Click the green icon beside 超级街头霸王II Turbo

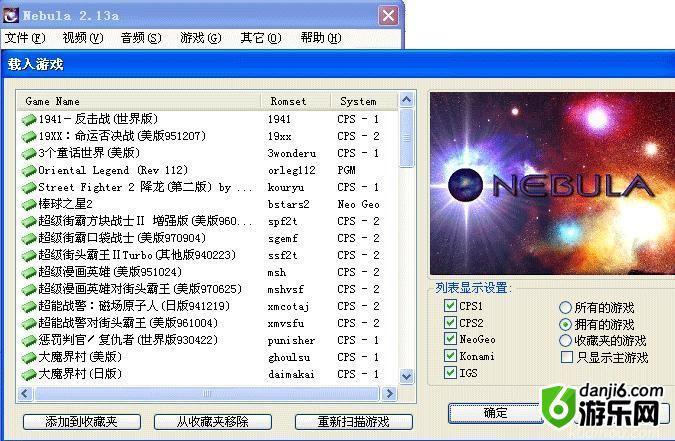(29, 255)
